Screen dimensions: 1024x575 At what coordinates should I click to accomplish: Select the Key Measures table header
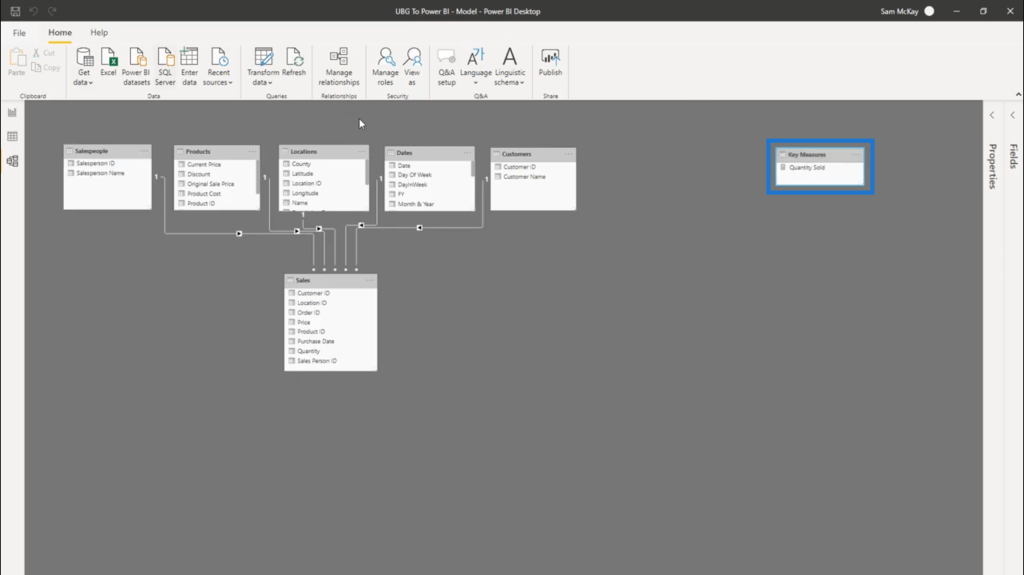pos(820,155)
